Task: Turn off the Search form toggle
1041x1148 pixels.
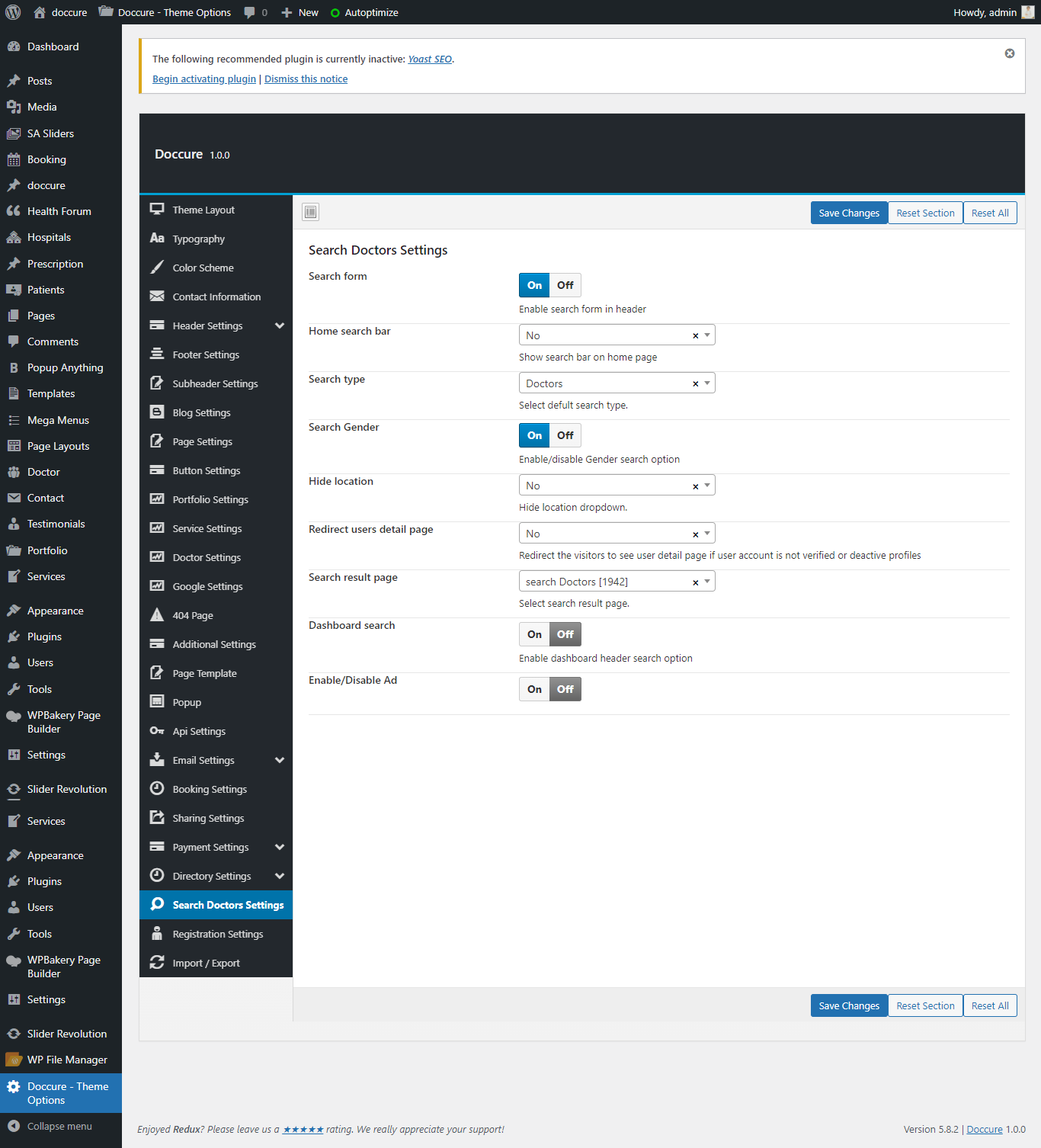Action: (x=565, y=285)
